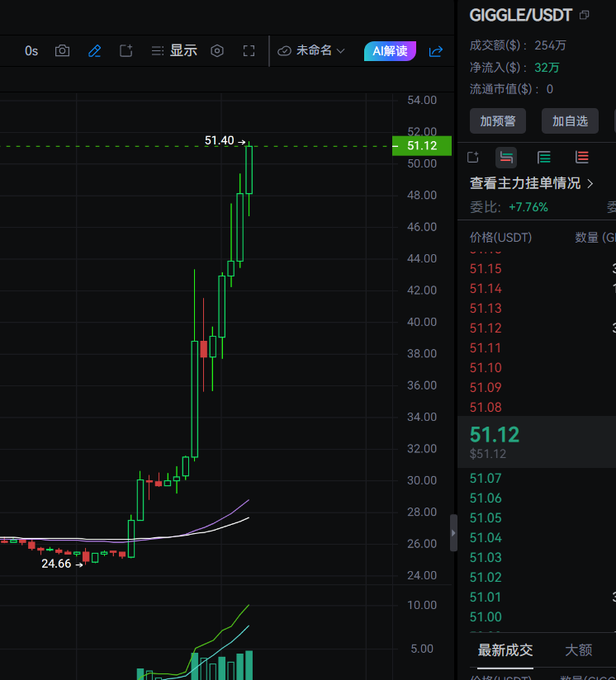Enter fullscreen chart mode
Image resolution: width=616 pixels, height=680 pixels.
pyautogui.click(x=249, y=51)
